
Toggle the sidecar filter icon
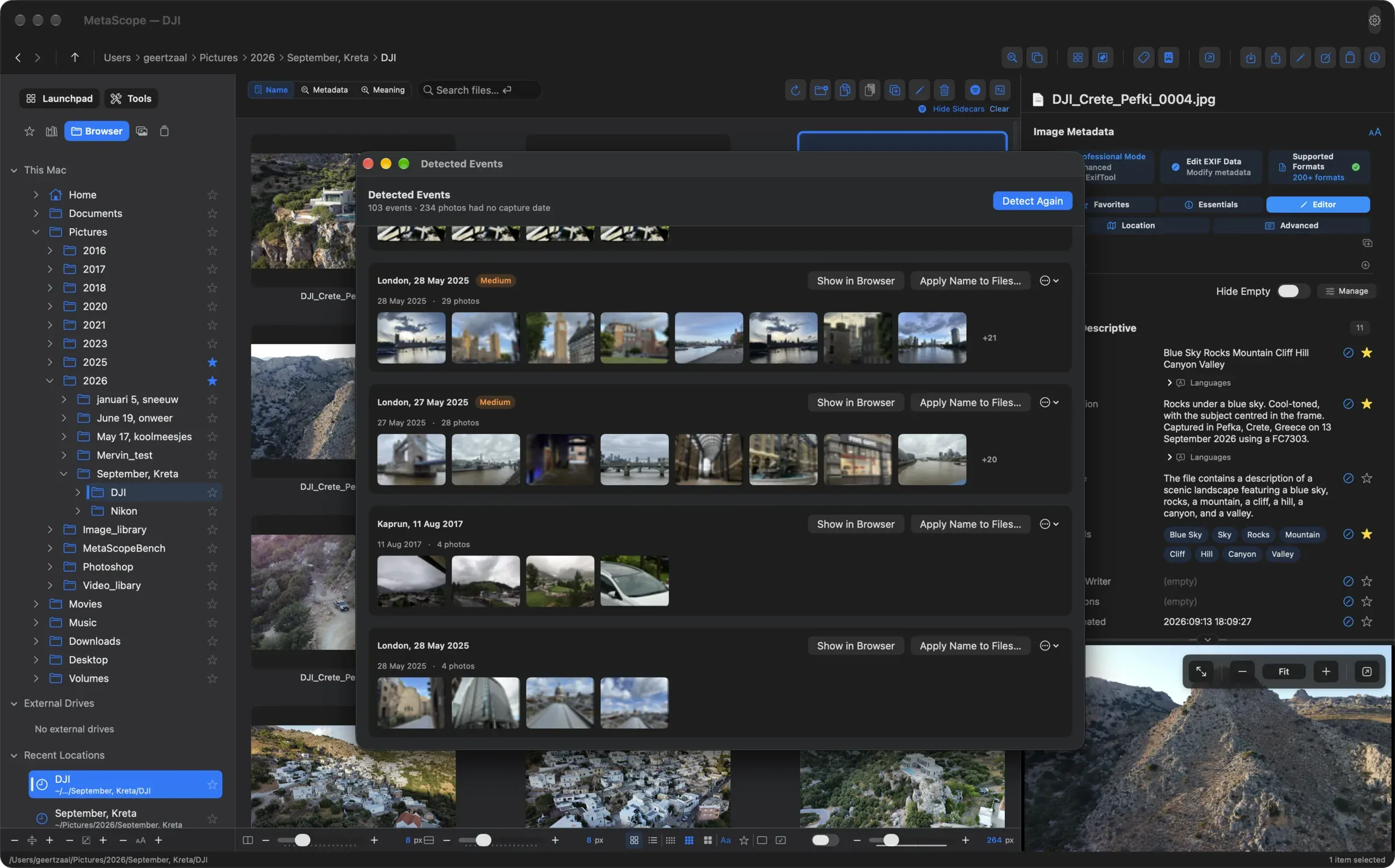click(975, 90)
